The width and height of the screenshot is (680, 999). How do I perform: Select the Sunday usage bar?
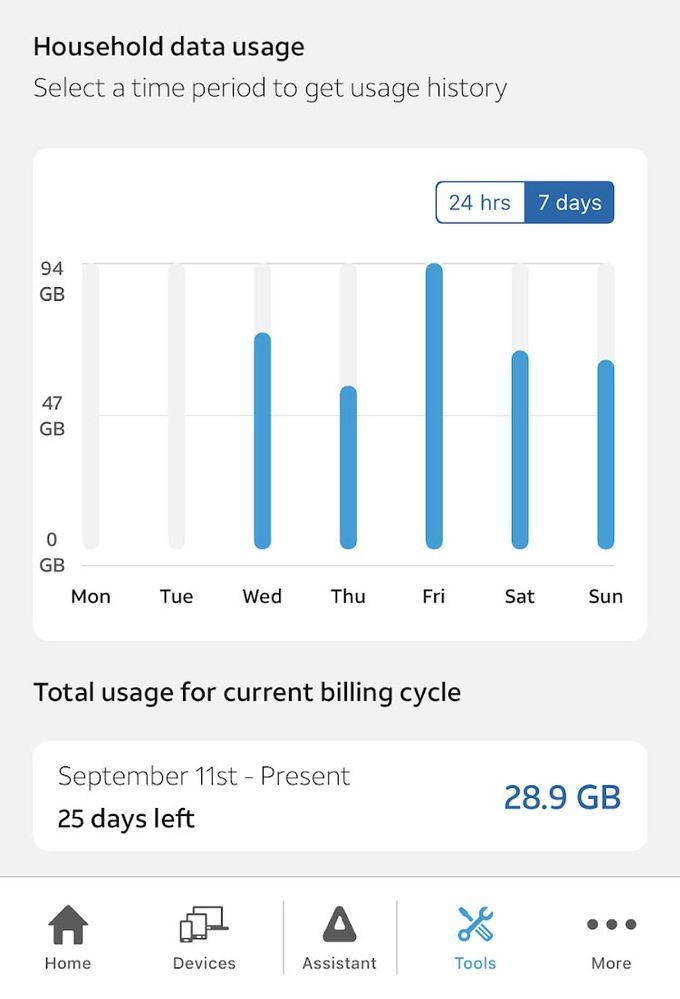605,454
